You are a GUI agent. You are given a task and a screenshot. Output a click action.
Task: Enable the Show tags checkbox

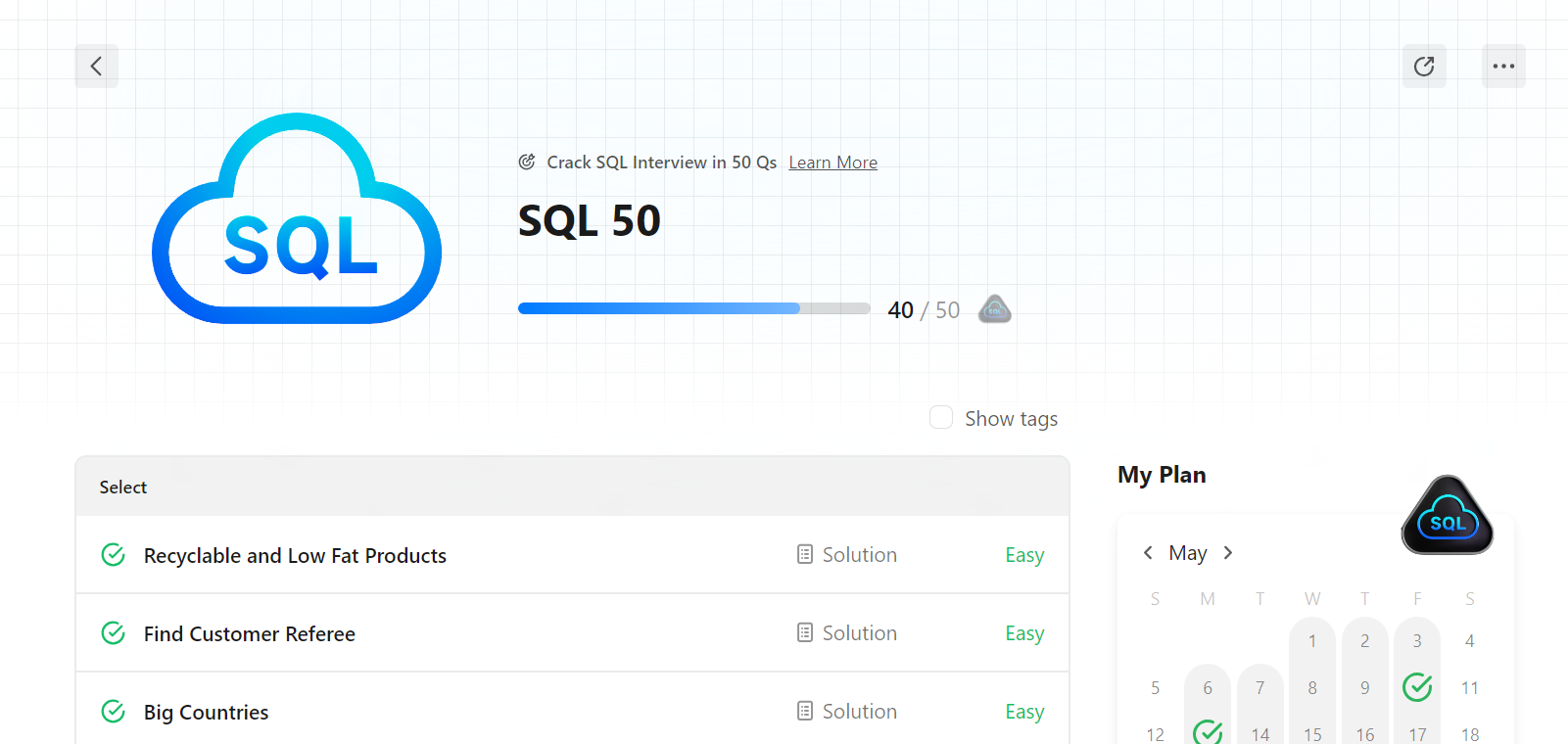click(941, 418)
